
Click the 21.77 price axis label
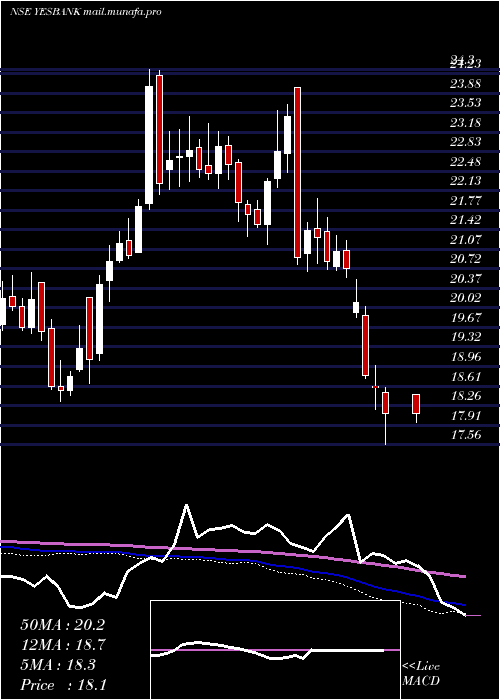465,201
